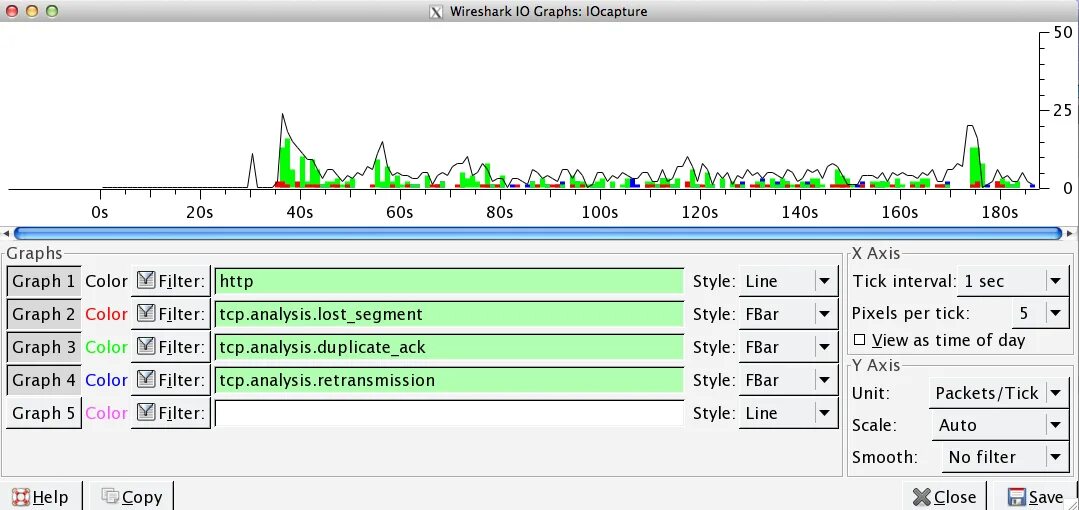Viewport: 1079px width, 510px height.
Task: Click the right scroll arrow
Action: pos(1070,234)
